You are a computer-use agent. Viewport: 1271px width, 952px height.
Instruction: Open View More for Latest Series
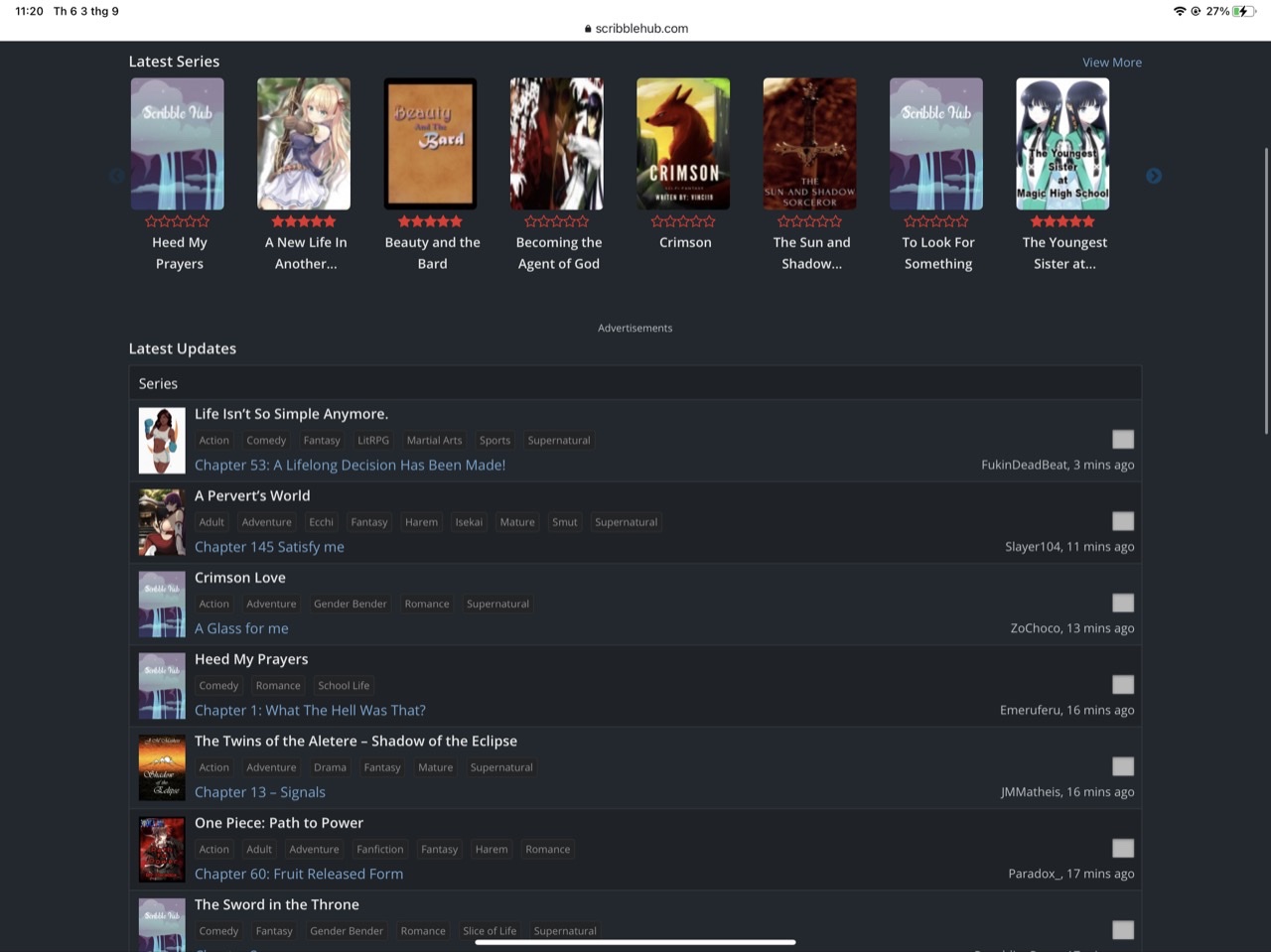(x=1111, y=63)
